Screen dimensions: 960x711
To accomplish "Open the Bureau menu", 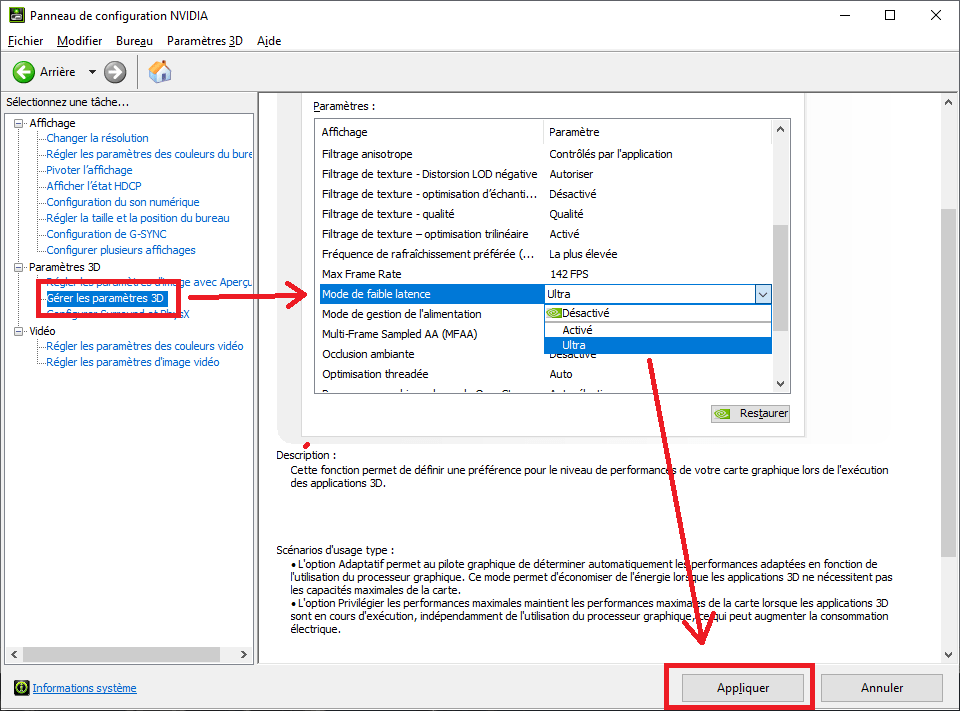I will click(134, 41).
